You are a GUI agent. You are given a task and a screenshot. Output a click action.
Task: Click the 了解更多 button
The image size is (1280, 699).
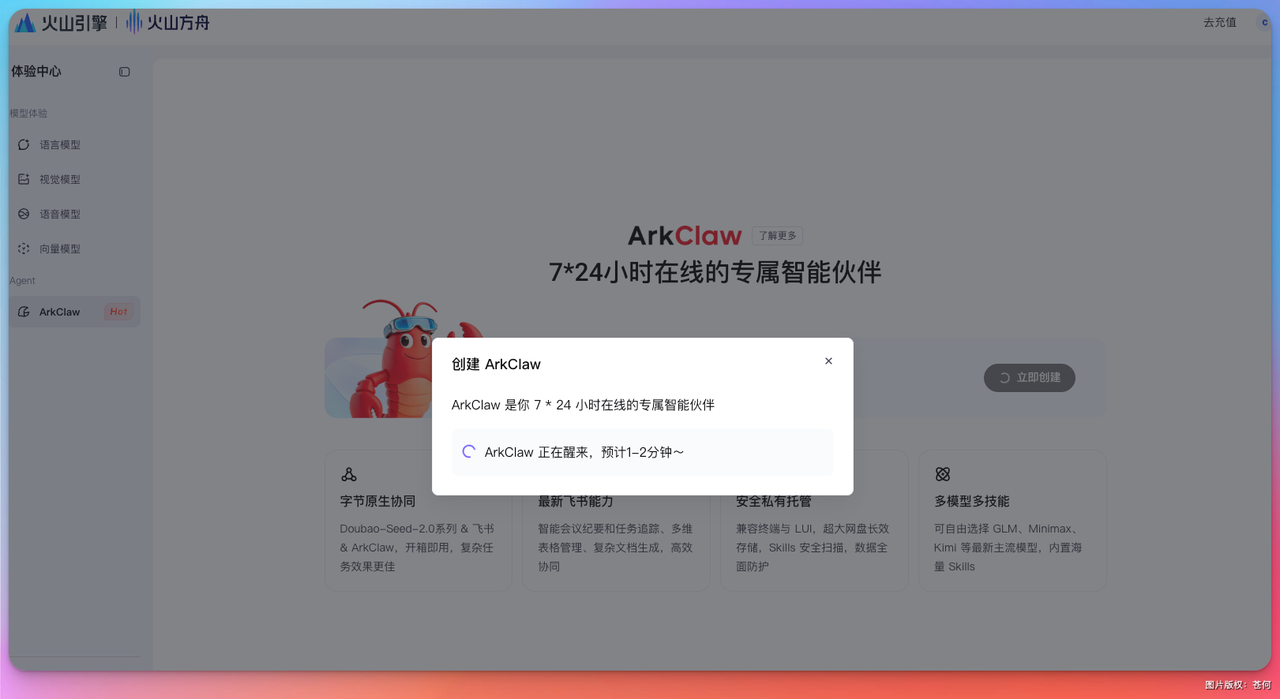[x=777, y=236]
